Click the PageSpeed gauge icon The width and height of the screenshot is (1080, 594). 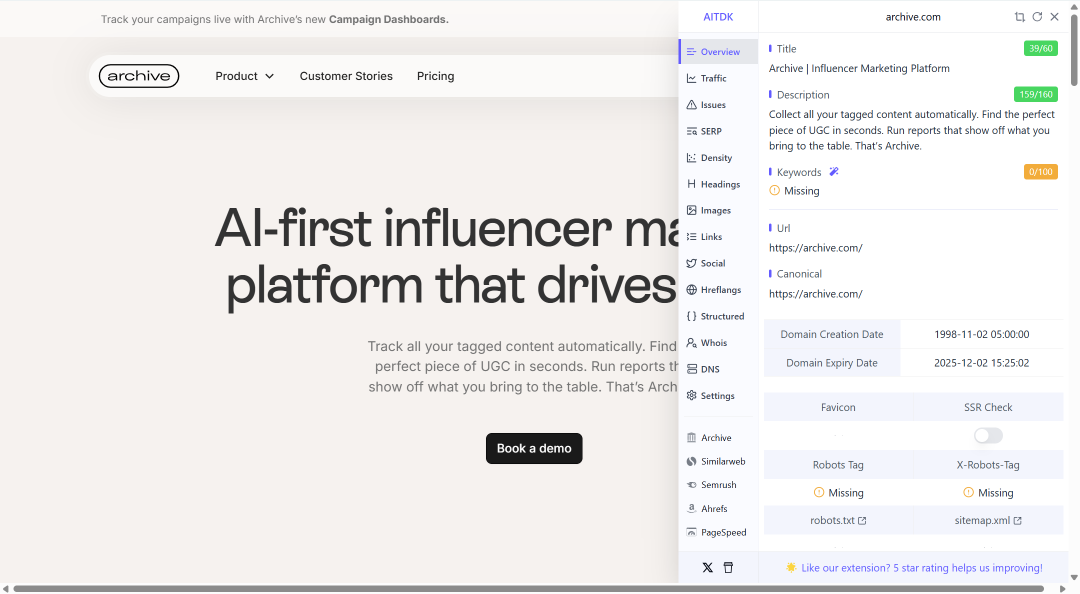click(692, 532)
